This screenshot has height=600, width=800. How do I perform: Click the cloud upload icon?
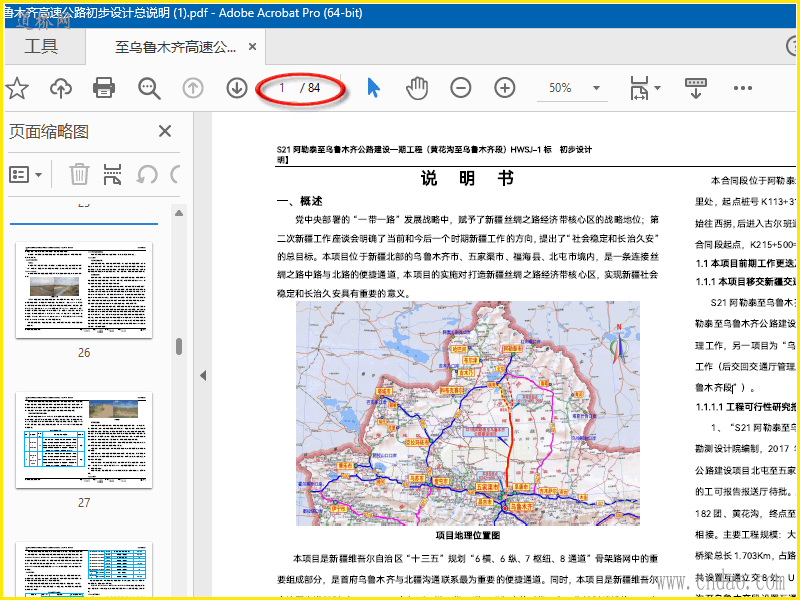[x=61, y=88]
